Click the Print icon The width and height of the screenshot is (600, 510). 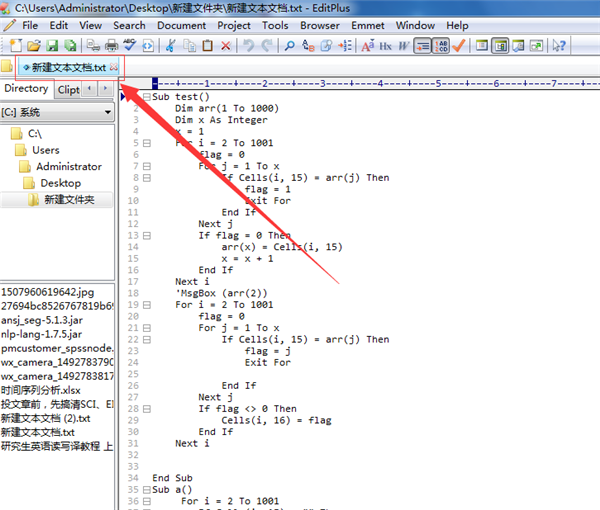(x=110, y=46)
